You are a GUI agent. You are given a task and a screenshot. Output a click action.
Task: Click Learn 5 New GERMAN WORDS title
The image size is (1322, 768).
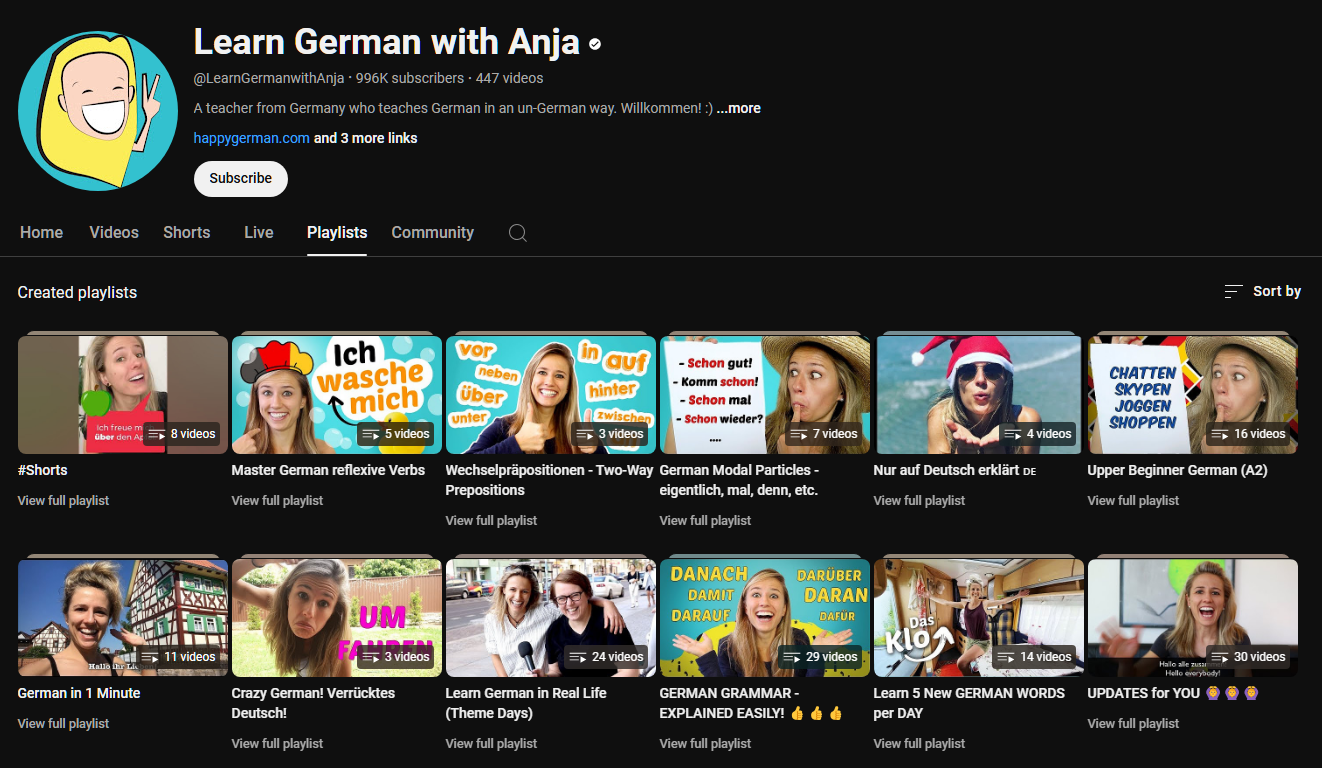(x=970, y=703)
